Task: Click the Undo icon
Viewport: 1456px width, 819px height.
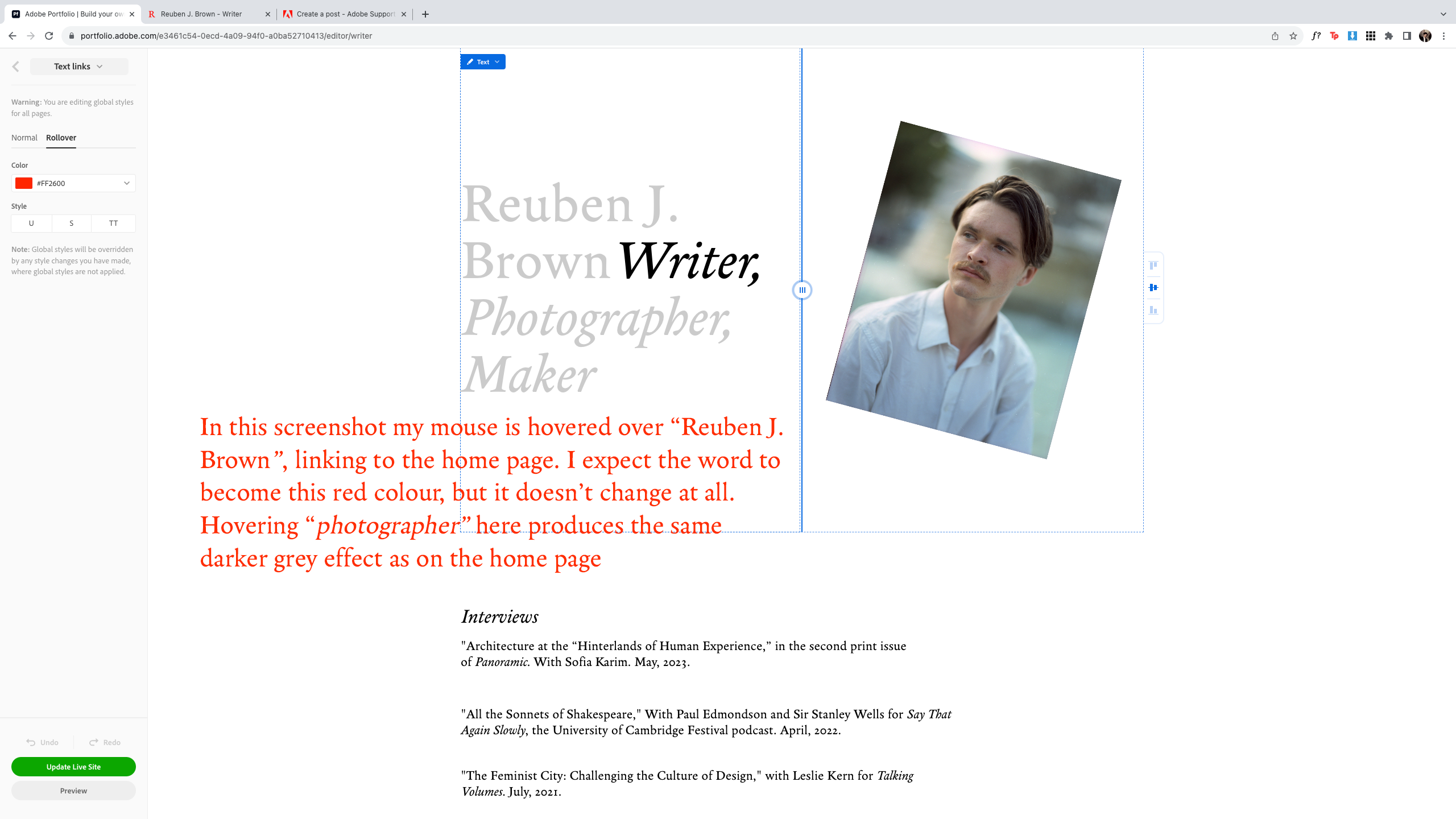Action: point(32,742)
